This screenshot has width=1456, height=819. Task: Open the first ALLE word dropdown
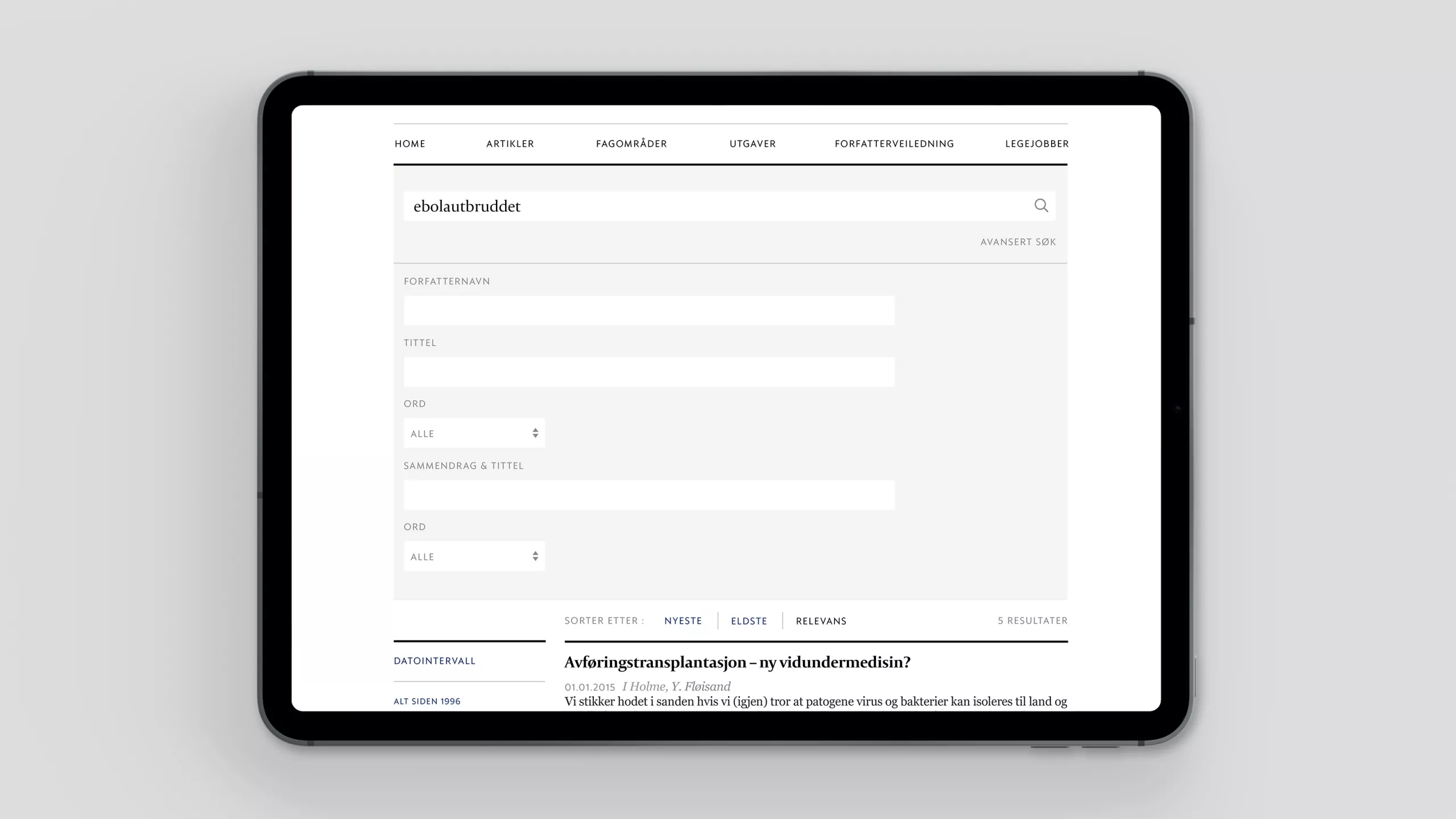click(474, 433)
